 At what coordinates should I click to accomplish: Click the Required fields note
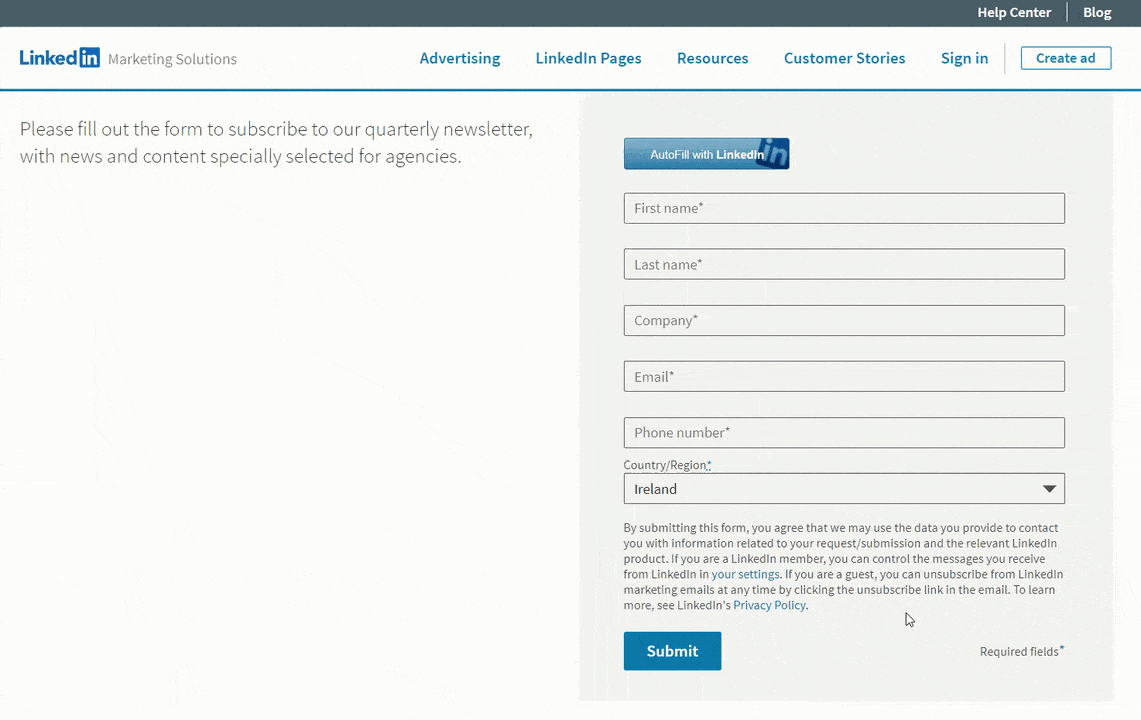pyautogui.click(x=1021, y=651)
